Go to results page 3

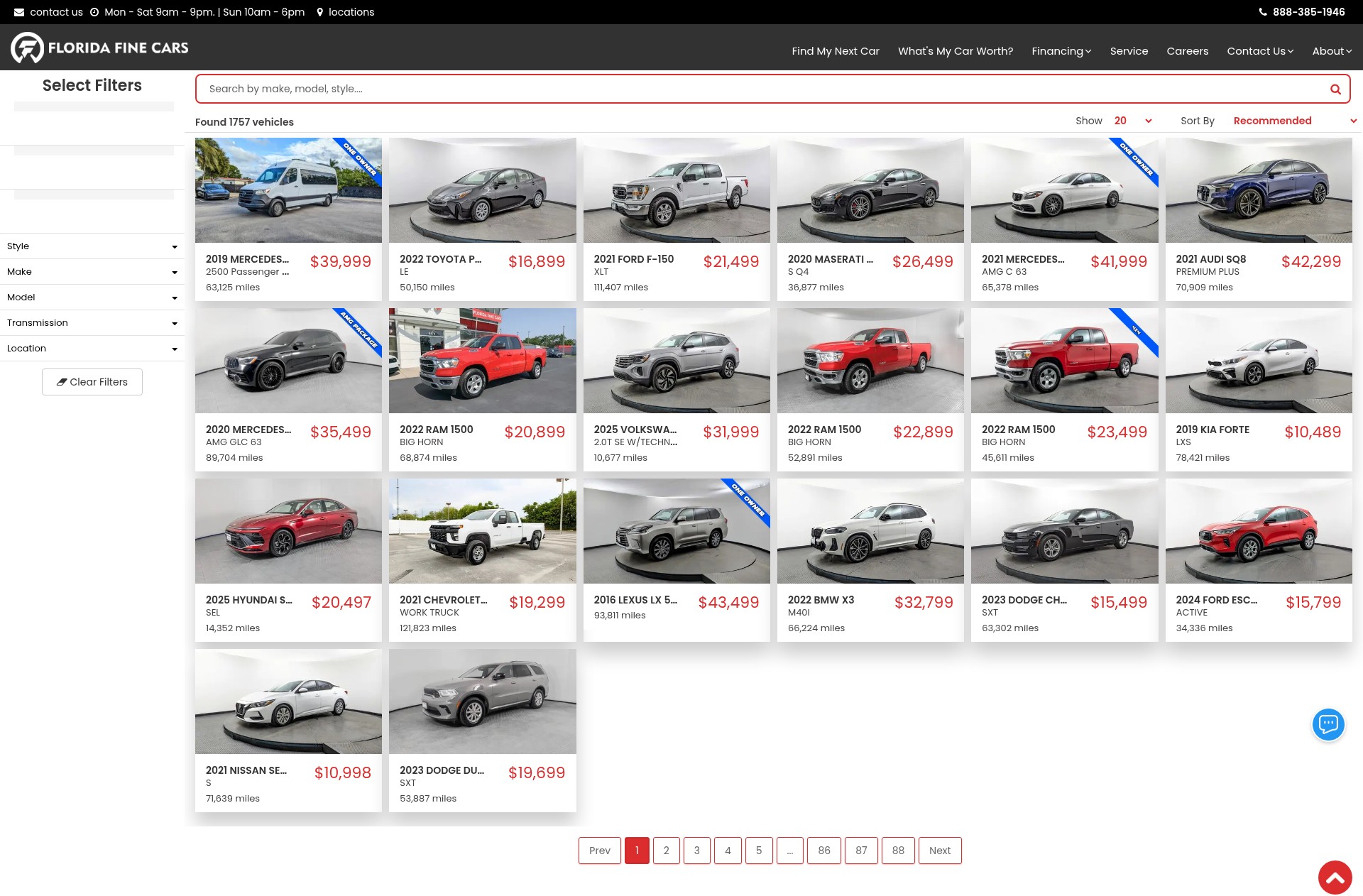[697, 851]
